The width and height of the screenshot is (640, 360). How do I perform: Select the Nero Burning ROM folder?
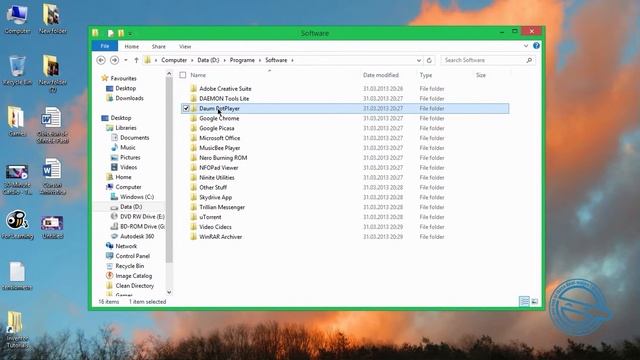tap(345, 158)
